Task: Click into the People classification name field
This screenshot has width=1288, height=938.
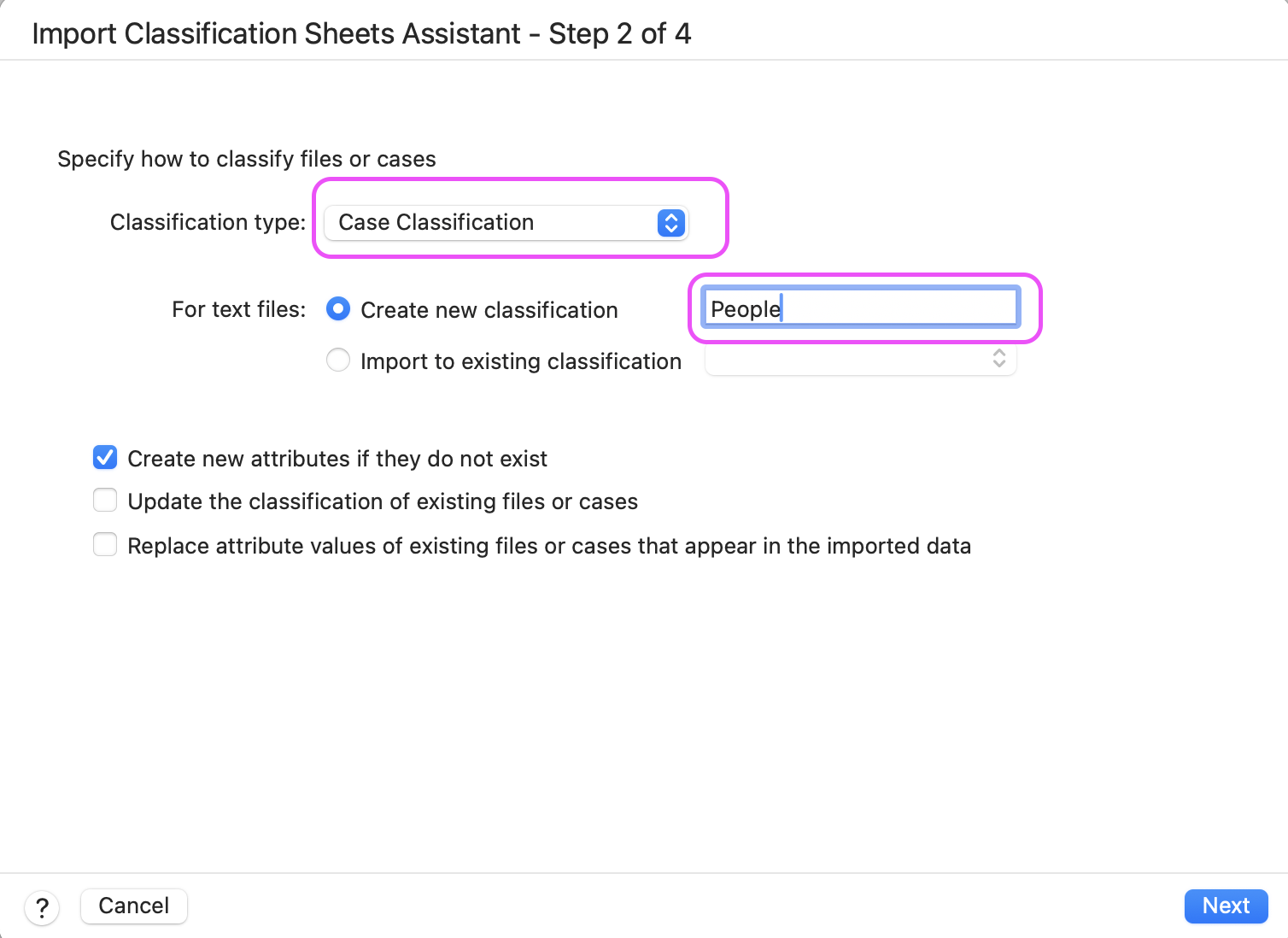Action: click(859, 308)
